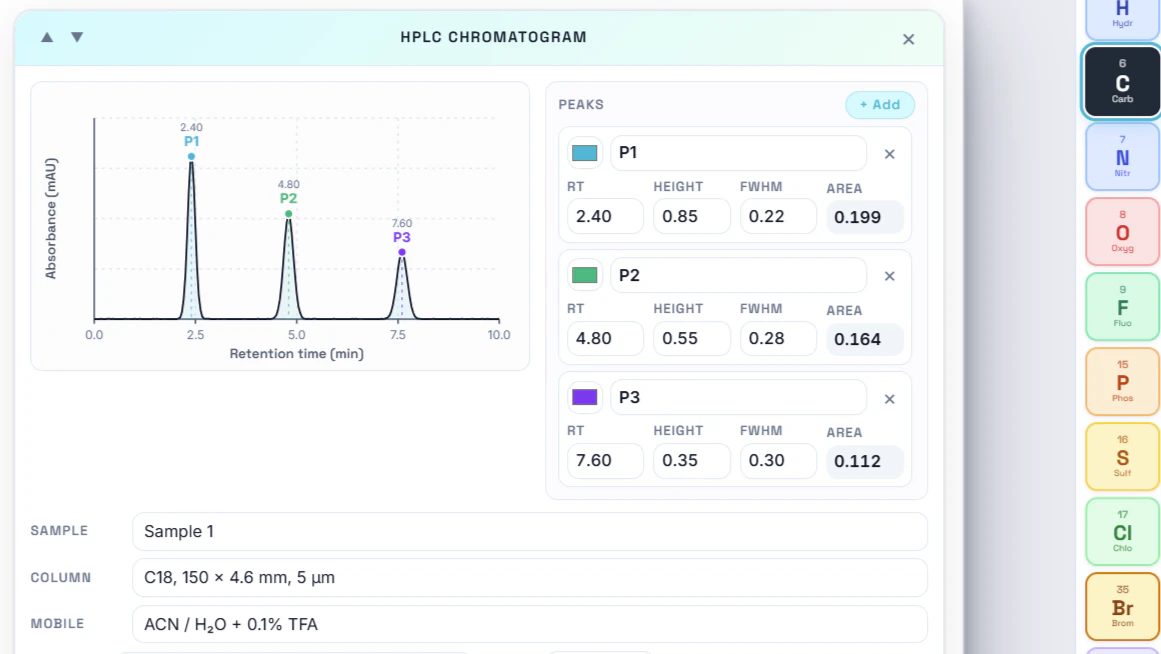Click the P2 FWHM field showing 0.28
The image size is (1161, 654).
click(x=778, y=338)
